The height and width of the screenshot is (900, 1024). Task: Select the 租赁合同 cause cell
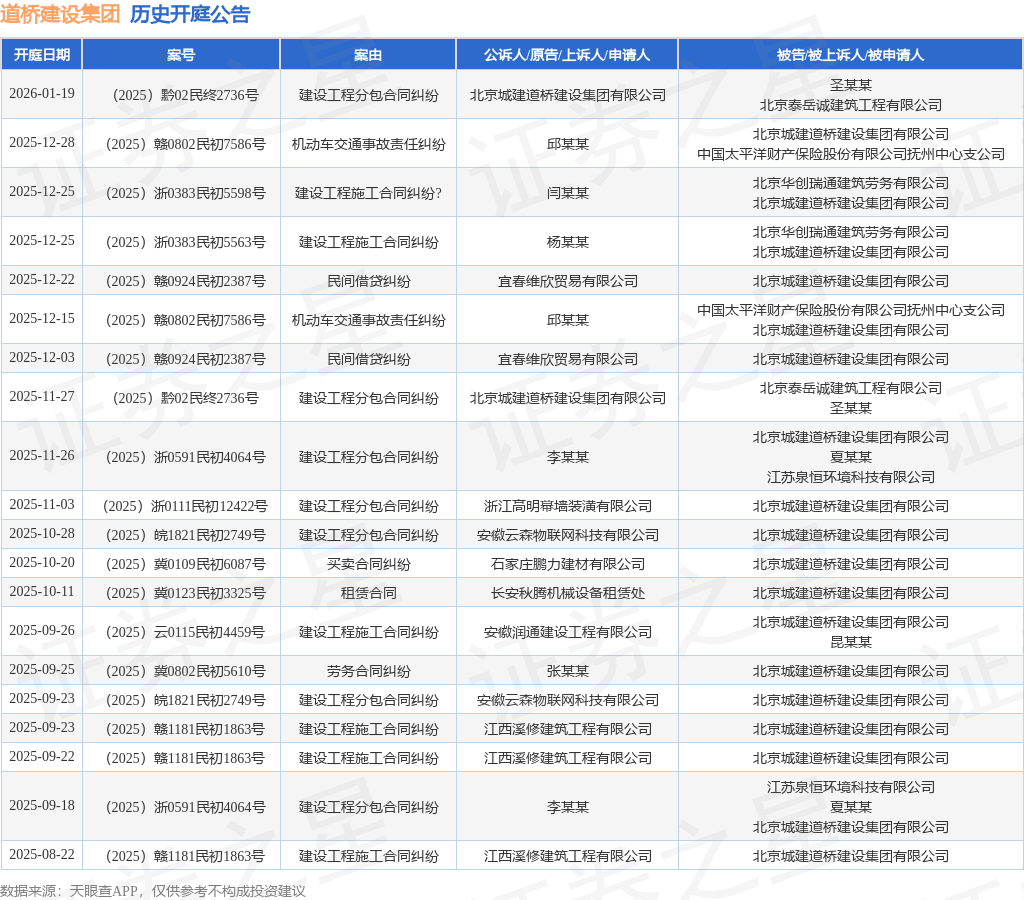pyautogui.click(x=368, y=593)
